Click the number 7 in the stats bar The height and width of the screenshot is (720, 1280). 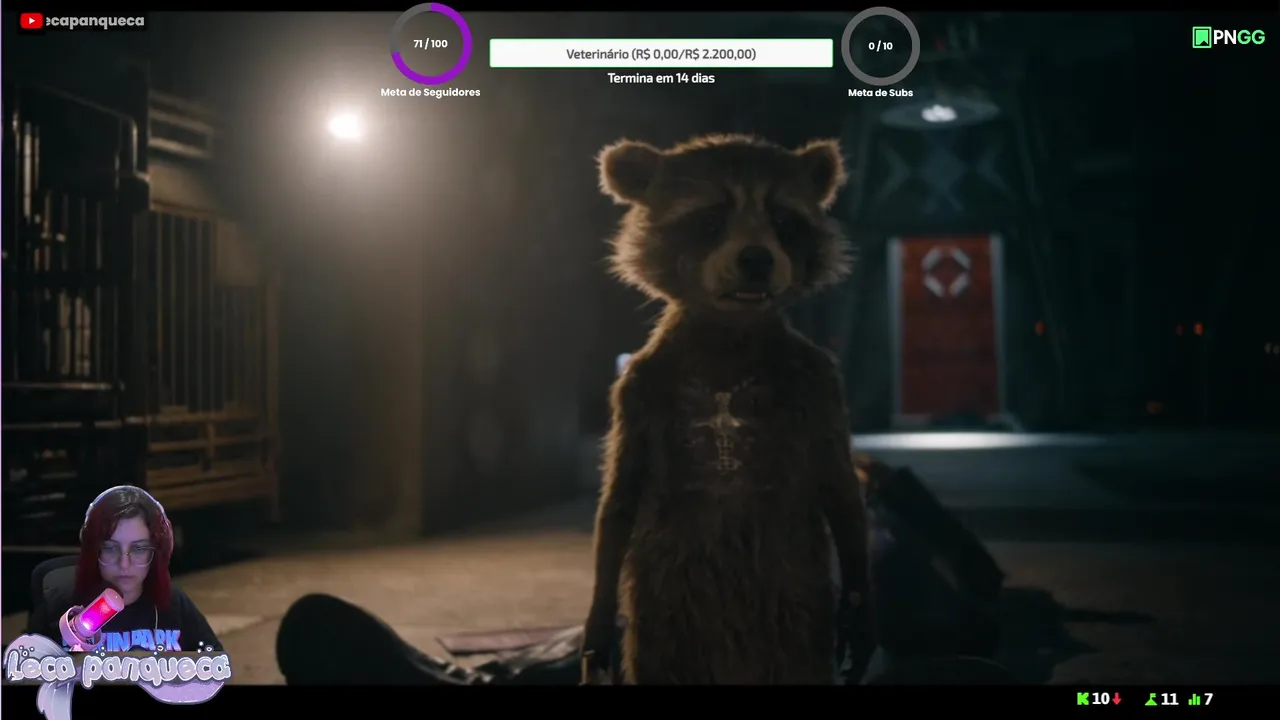(x=1208, y=699)
